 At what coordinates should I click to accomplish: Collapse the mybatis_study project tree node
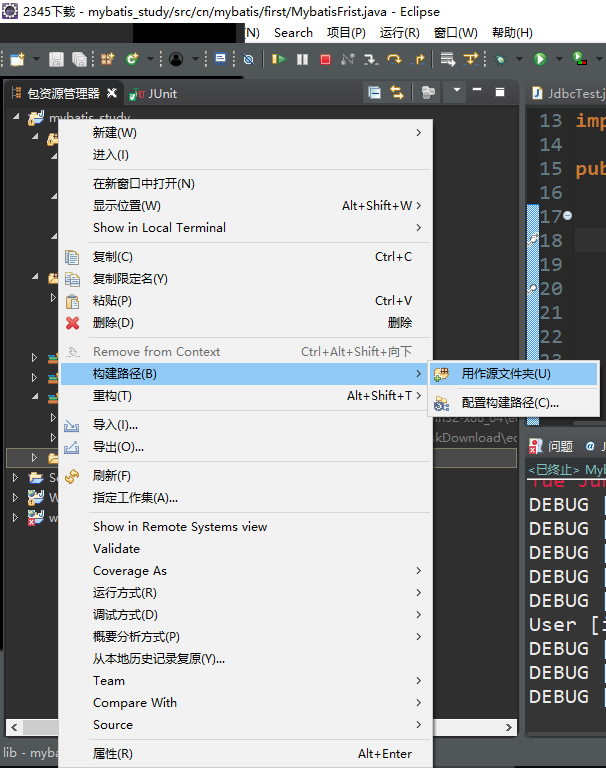click(16, 117)
